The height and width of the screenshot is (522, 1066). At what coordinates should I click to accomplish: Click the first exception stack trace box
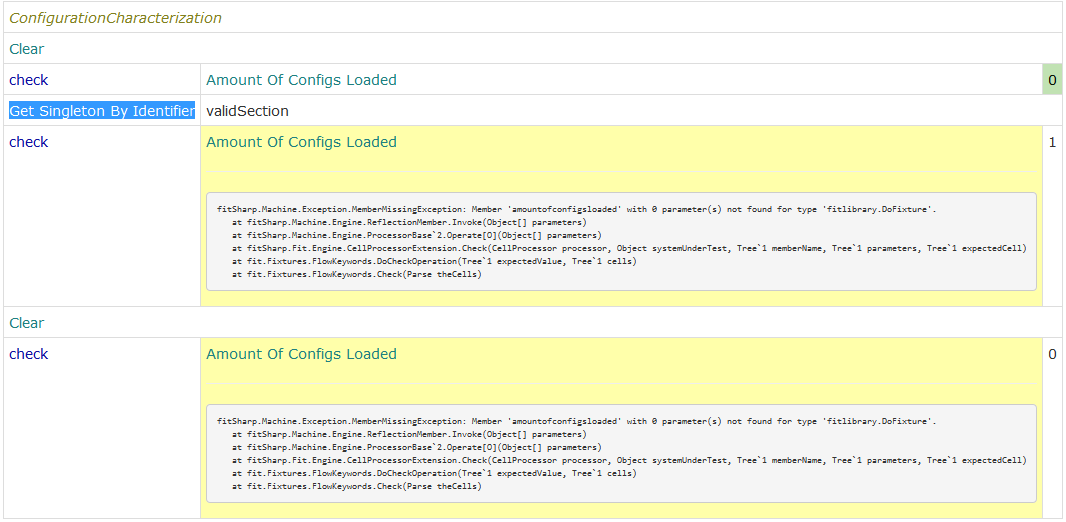(x=620, y=241)
